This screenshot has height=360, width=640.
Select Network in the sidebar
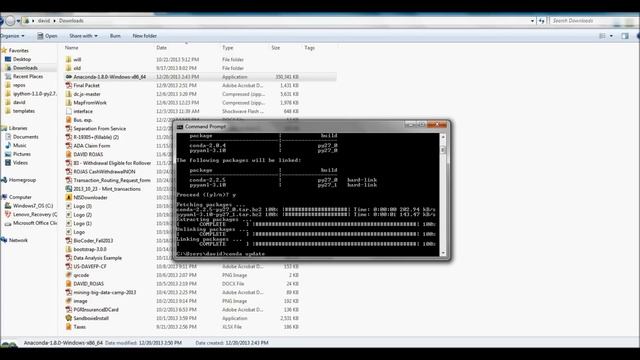18,240
